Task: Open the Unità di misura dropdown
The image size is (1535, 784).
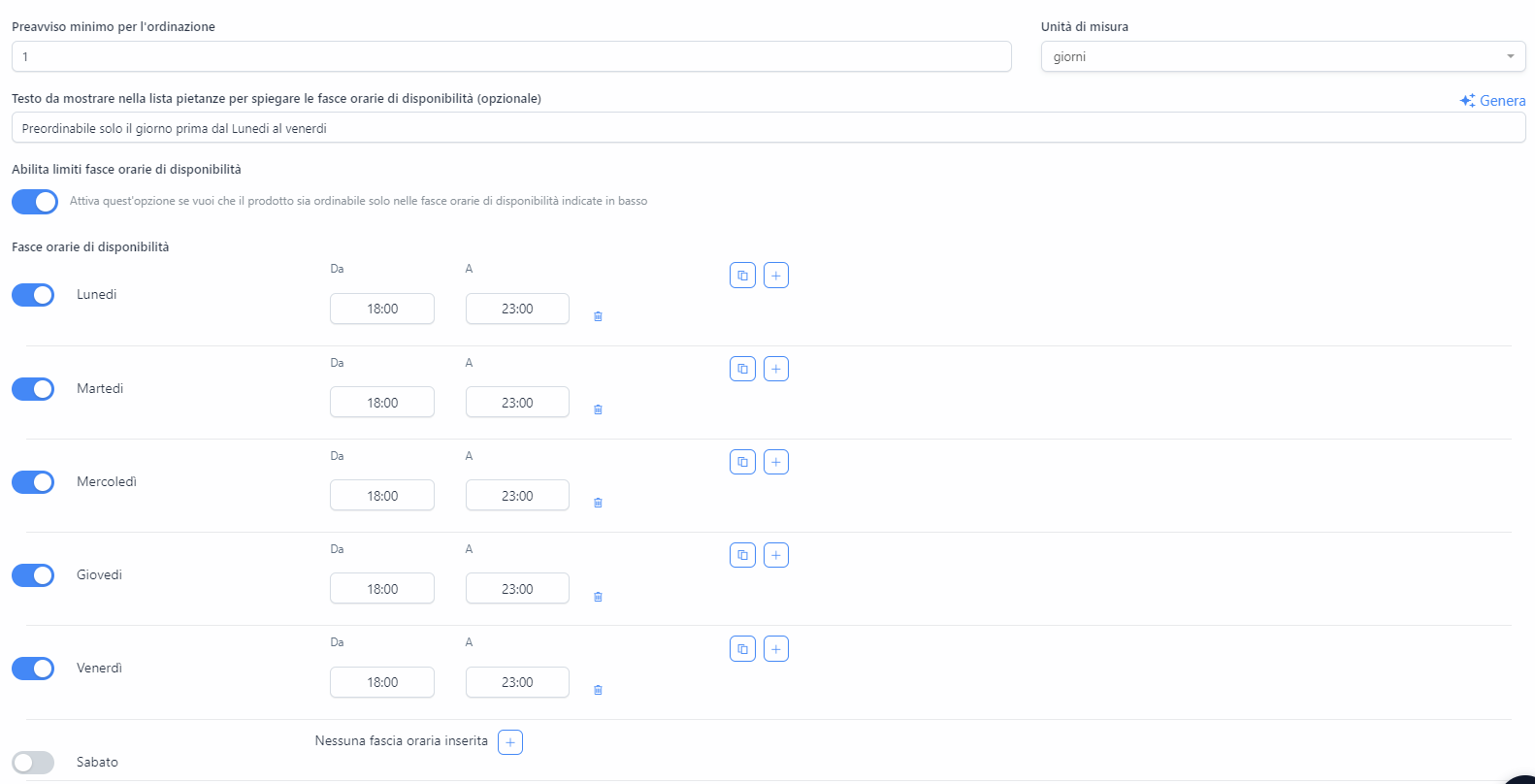Action: click(1283, 56)
